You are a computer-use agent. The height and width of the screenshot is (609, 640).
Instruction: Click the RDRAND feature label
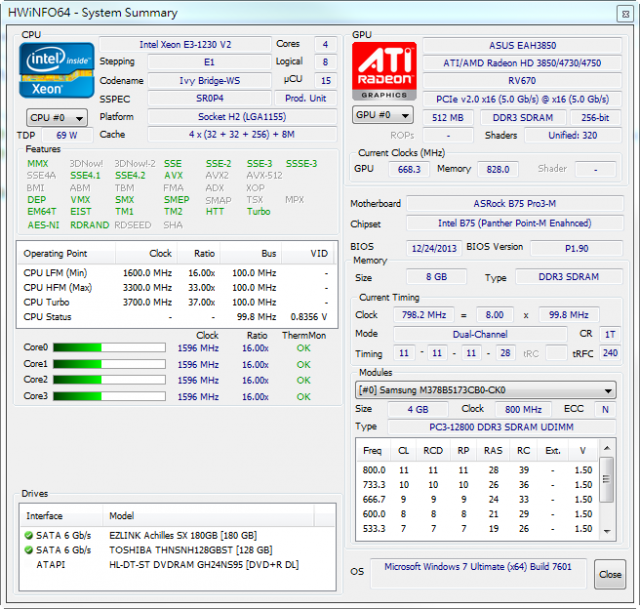[x=89, y=225]
